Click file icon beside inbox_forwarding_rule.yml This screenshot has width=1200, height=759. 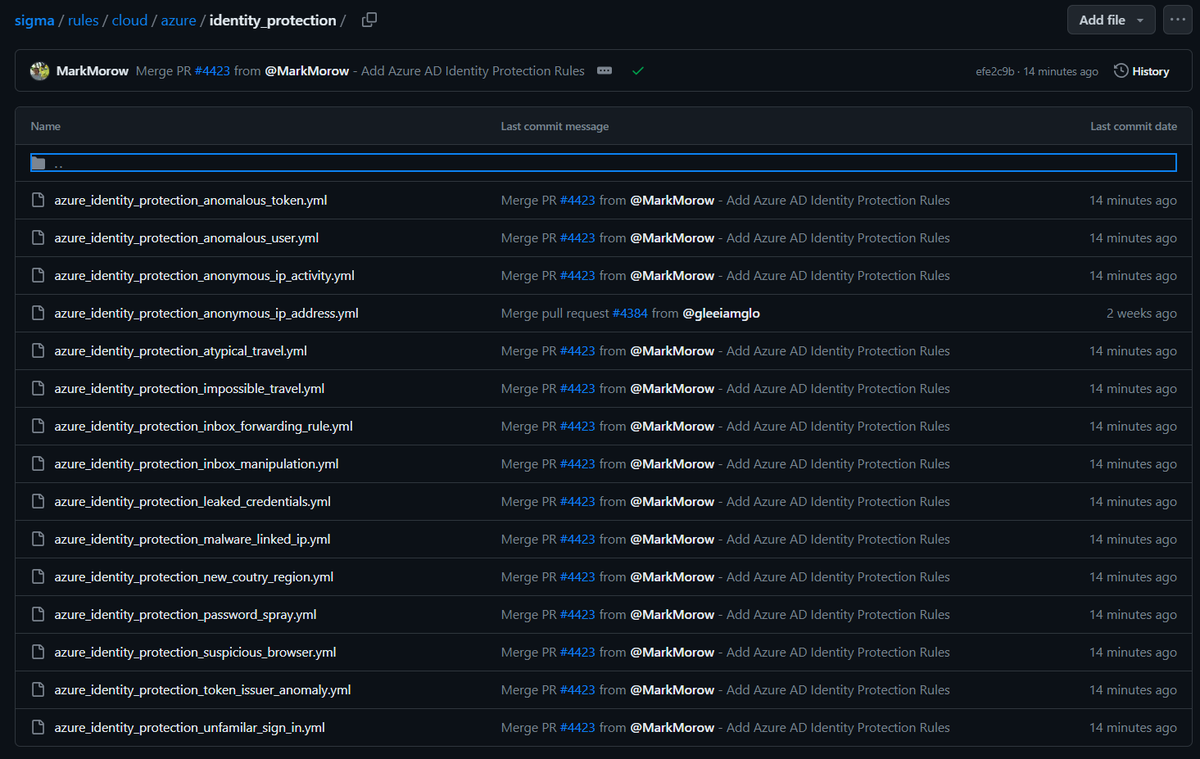tap(38, 426)
